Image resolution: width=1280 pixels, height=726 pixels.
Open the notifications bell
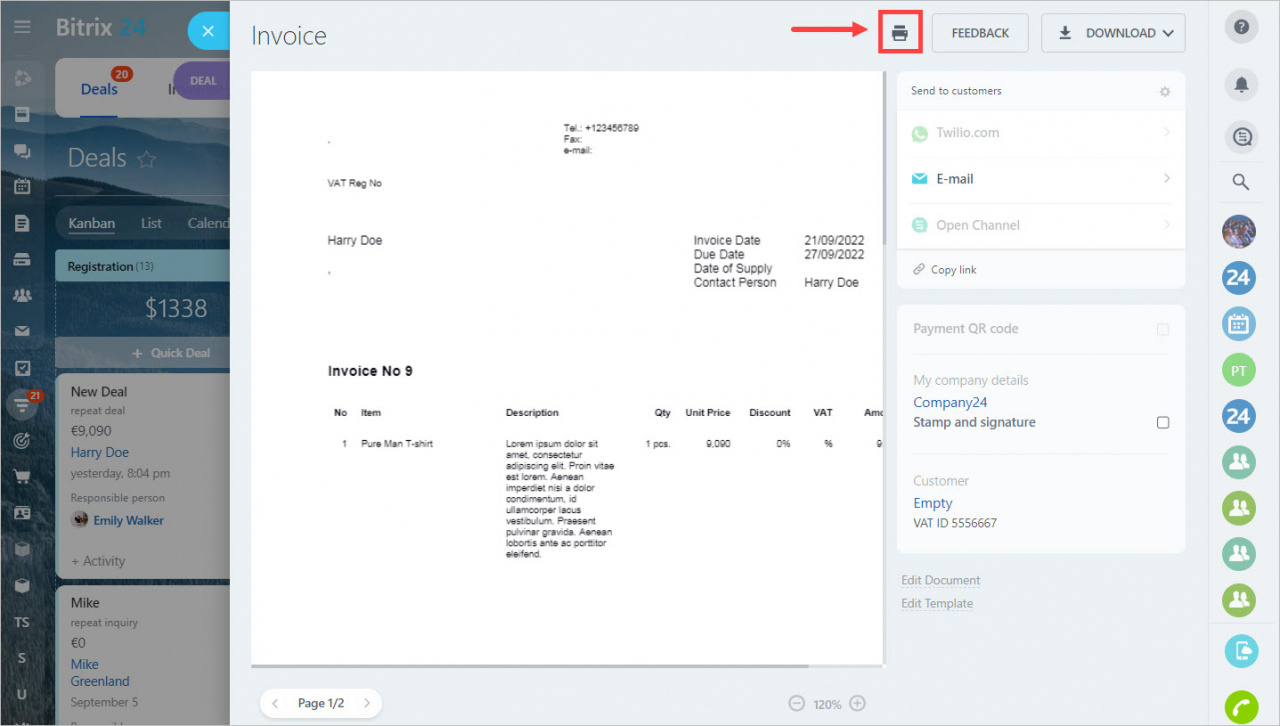pos(1241,85)
